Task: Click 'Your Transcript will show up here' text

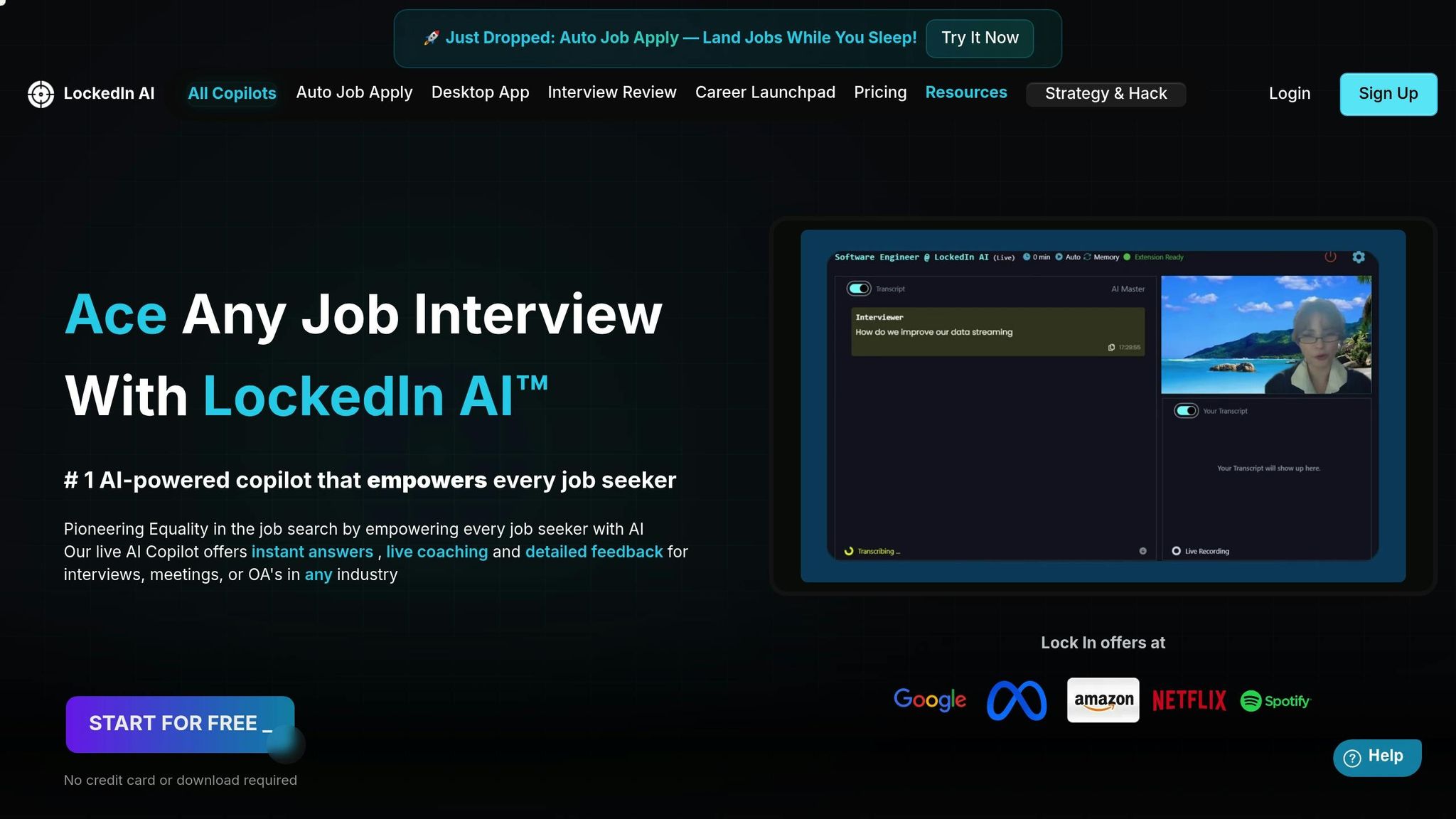Action: [x=1268, y=469]
